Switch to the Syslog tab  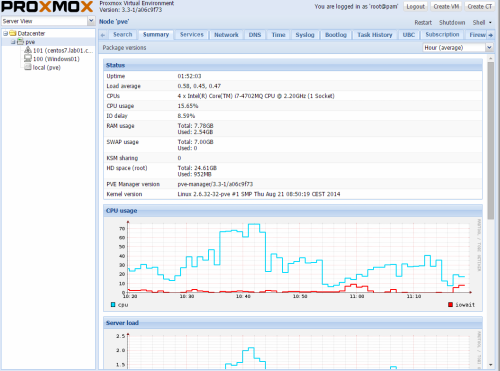coord(305,35)
